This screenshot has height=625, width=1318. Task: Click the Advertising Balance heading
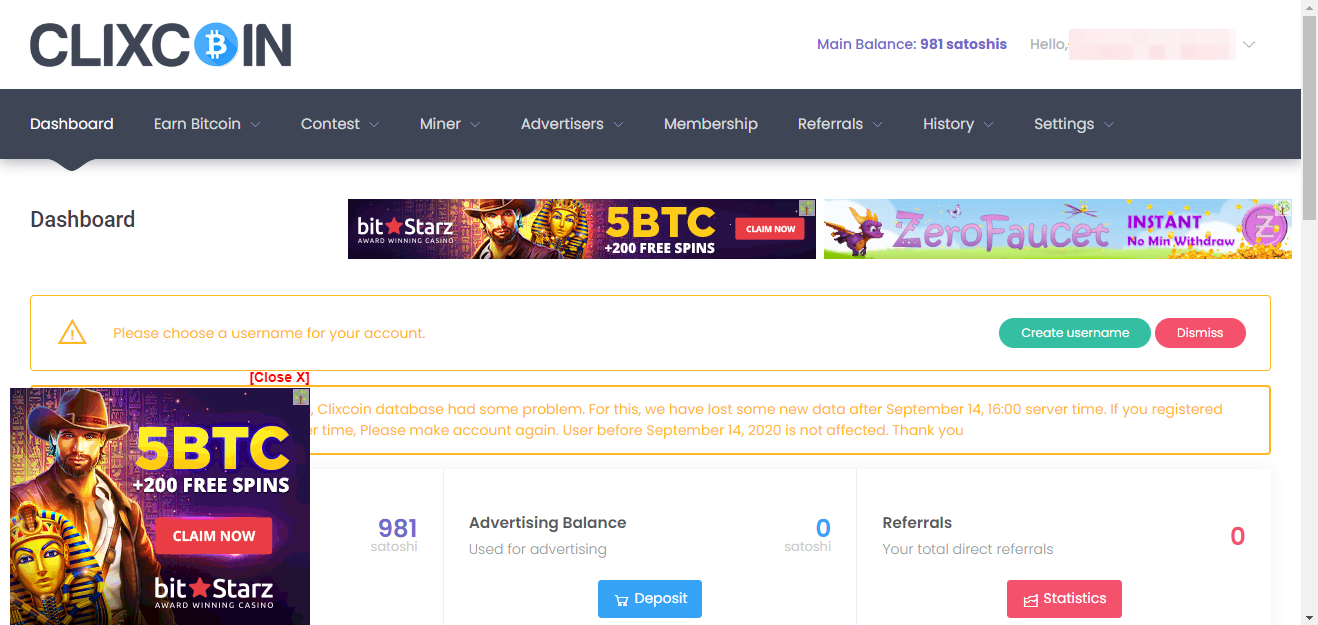[x=548, y=523]
